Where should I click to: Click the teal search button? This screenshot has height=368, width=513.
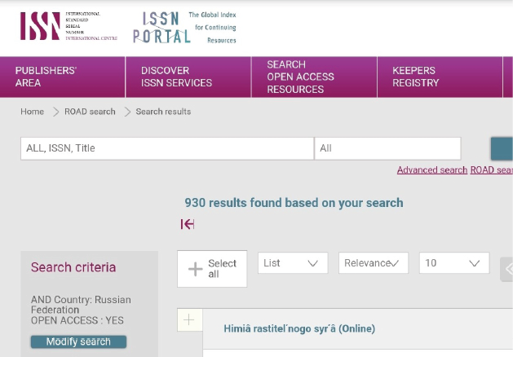pyautogui.click(x=502, y=148)
